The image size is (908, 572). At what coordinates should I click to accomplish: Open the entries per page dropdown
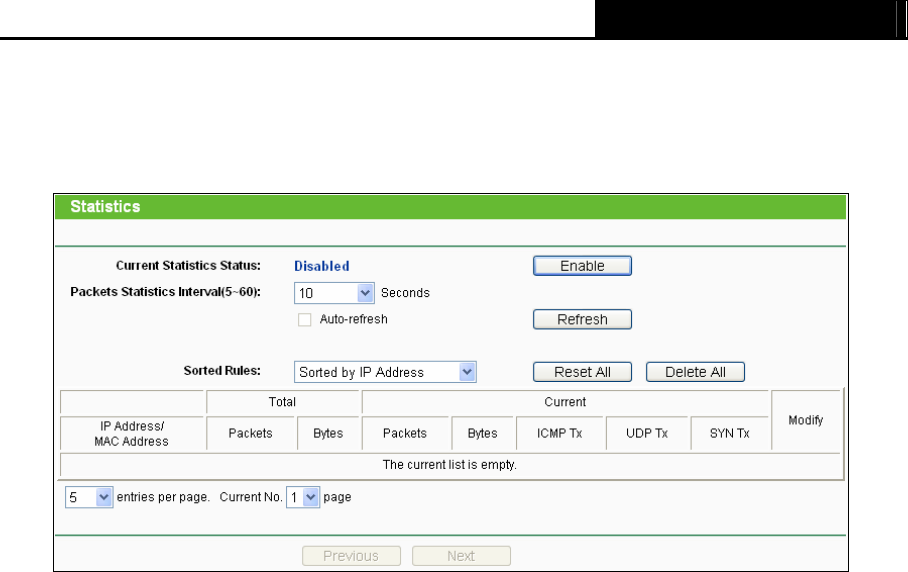coord(89,497)
